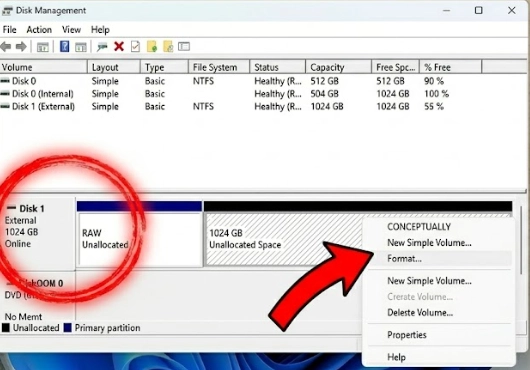Select the Disk 1 (External) volume name
Viewport: 530px width, 370px height.
pos(43,106)
